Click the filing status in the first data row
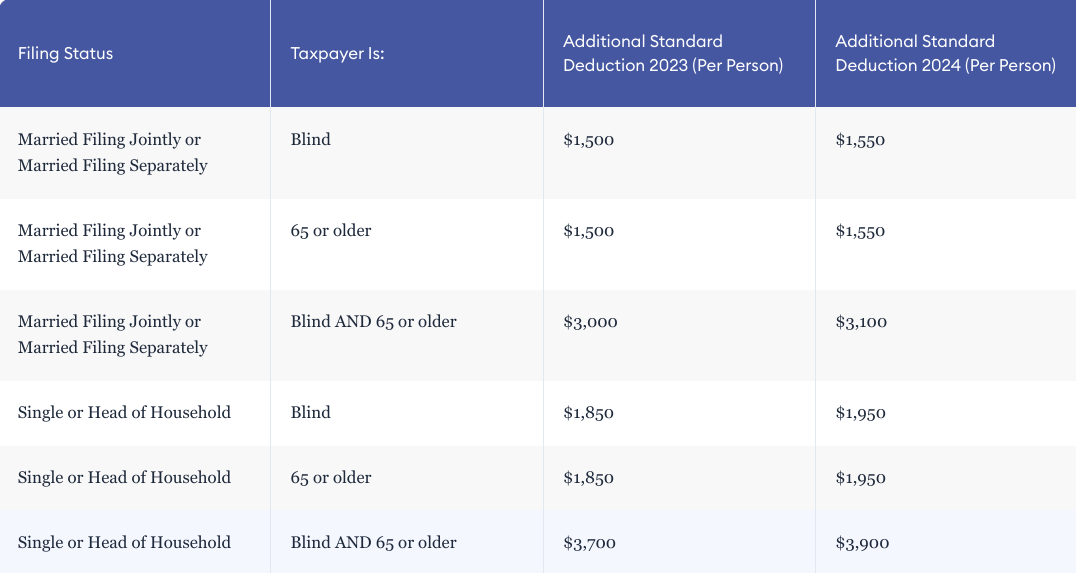This screenshot has width=1076, height=573. [x=112, y=152]
